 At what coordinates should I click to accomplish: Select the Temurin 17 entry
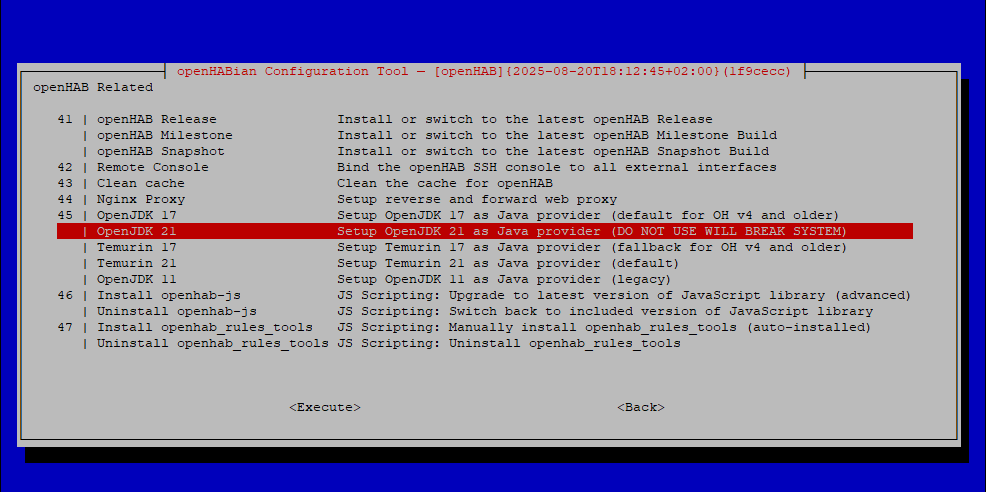[x=484, y=247]
